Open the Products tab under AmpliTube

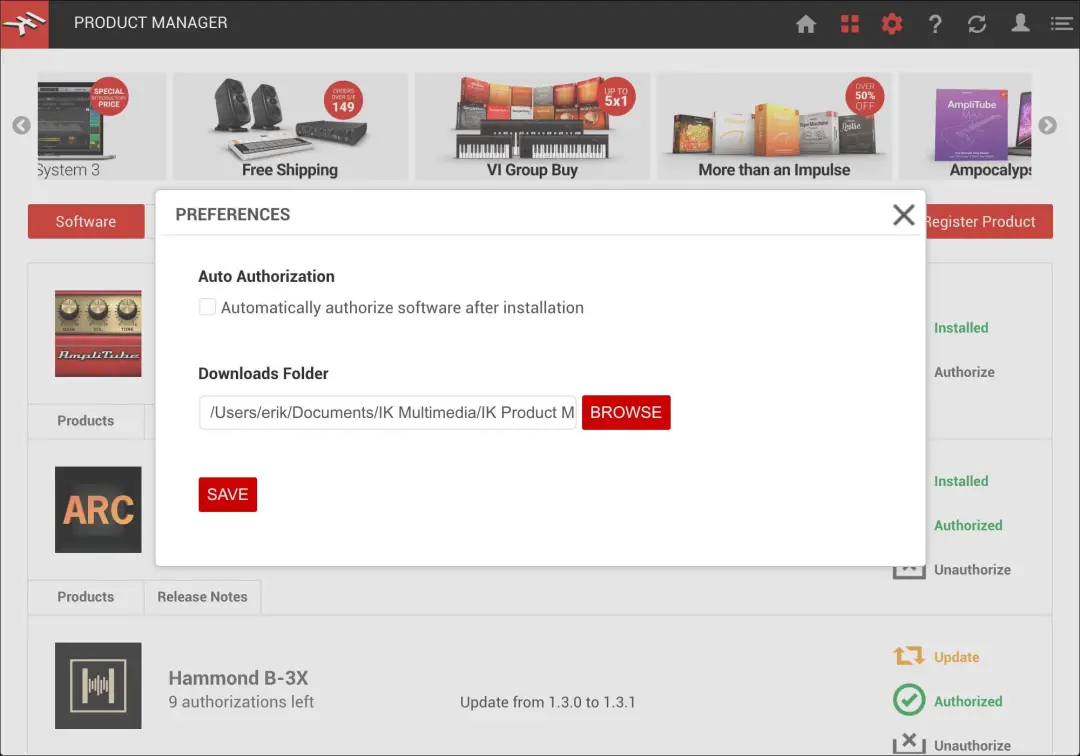(x=86, y=421)
